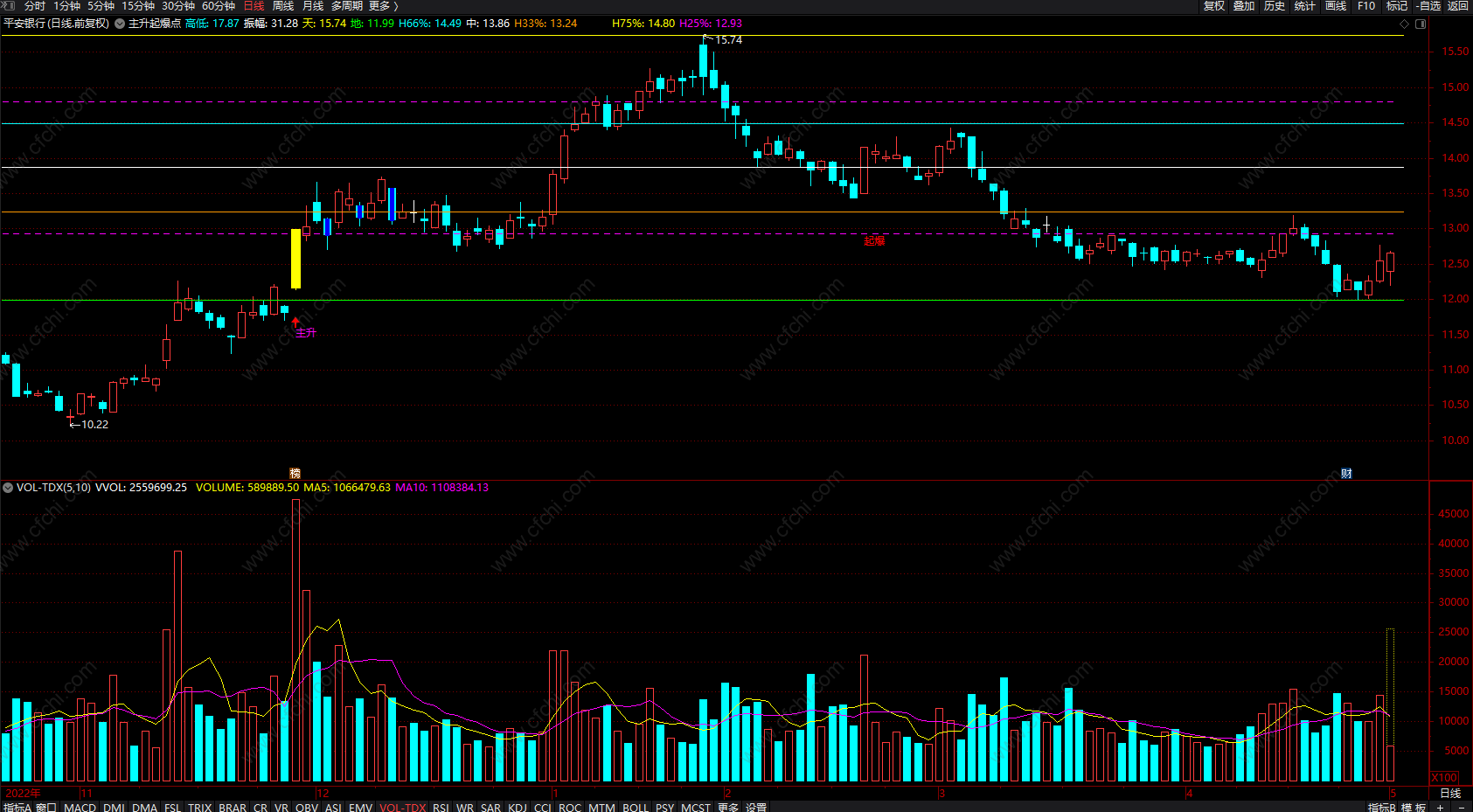Switch indicator to MTM
The width and height of the screenshot is (1473, 812).
[x=601, y=807]
